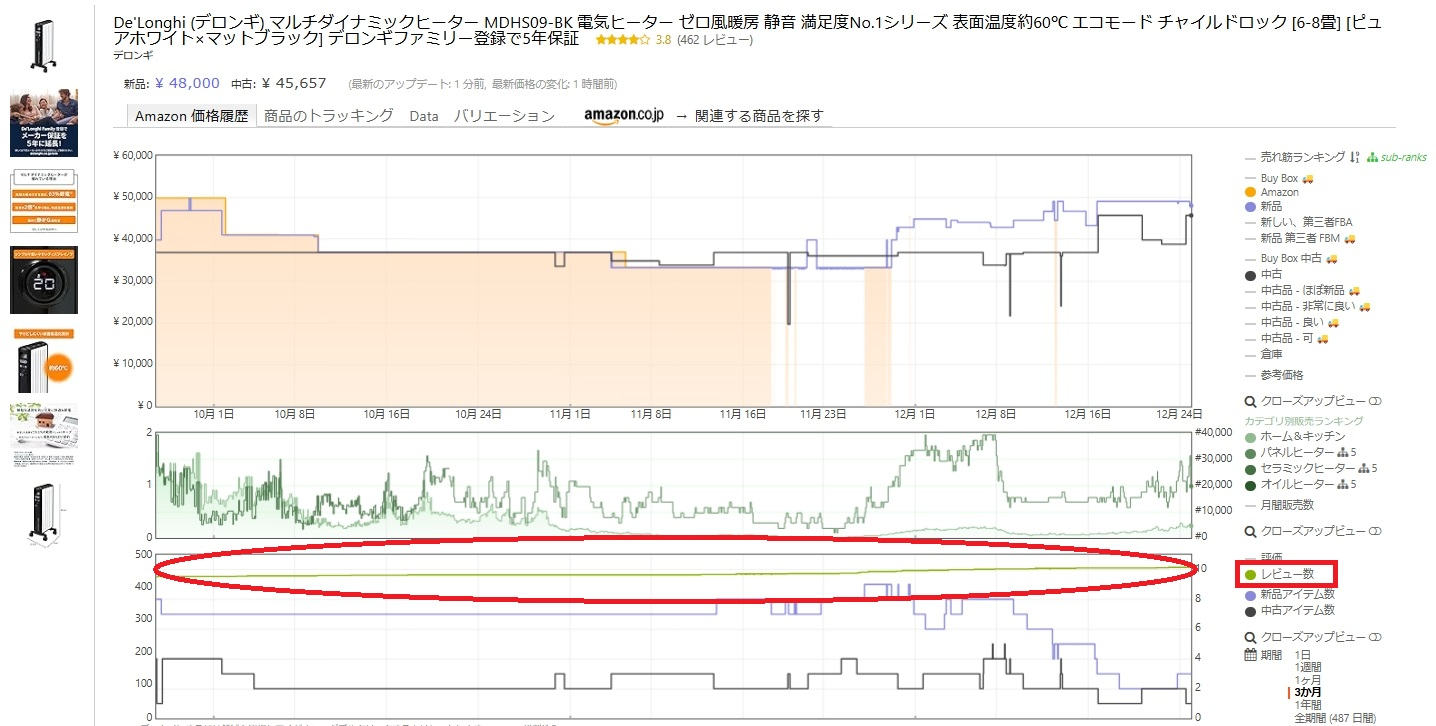Click magnifier of price chart クローズアップビュー

point(1249,402)
